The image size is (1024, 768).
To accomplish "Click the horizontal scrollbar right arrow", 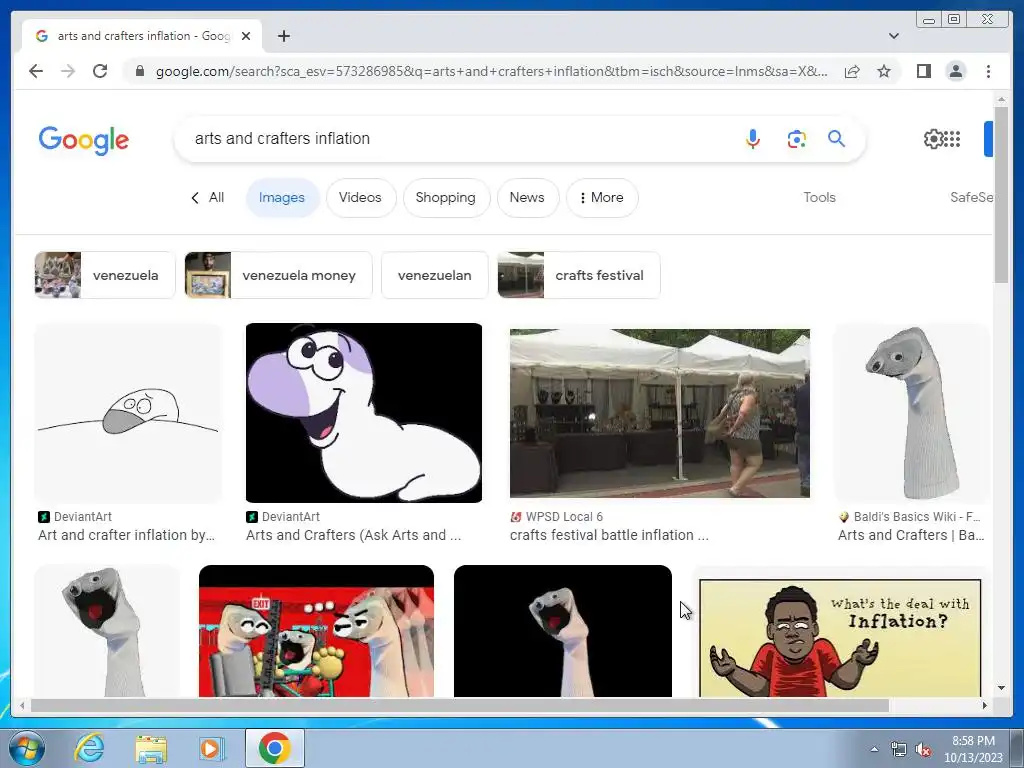I will click(x=985, y=705).
